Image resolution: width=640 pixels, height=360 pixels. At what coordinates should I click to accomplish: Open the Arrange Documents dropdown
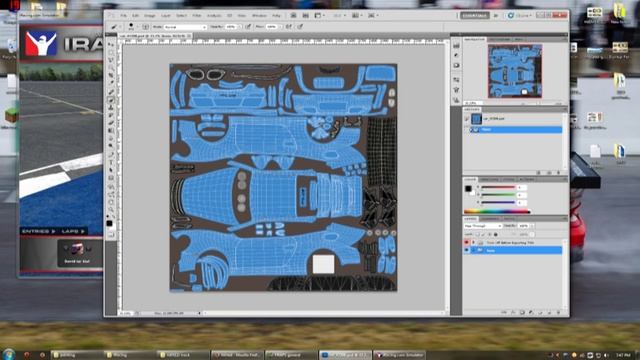(x=356, y=15)
